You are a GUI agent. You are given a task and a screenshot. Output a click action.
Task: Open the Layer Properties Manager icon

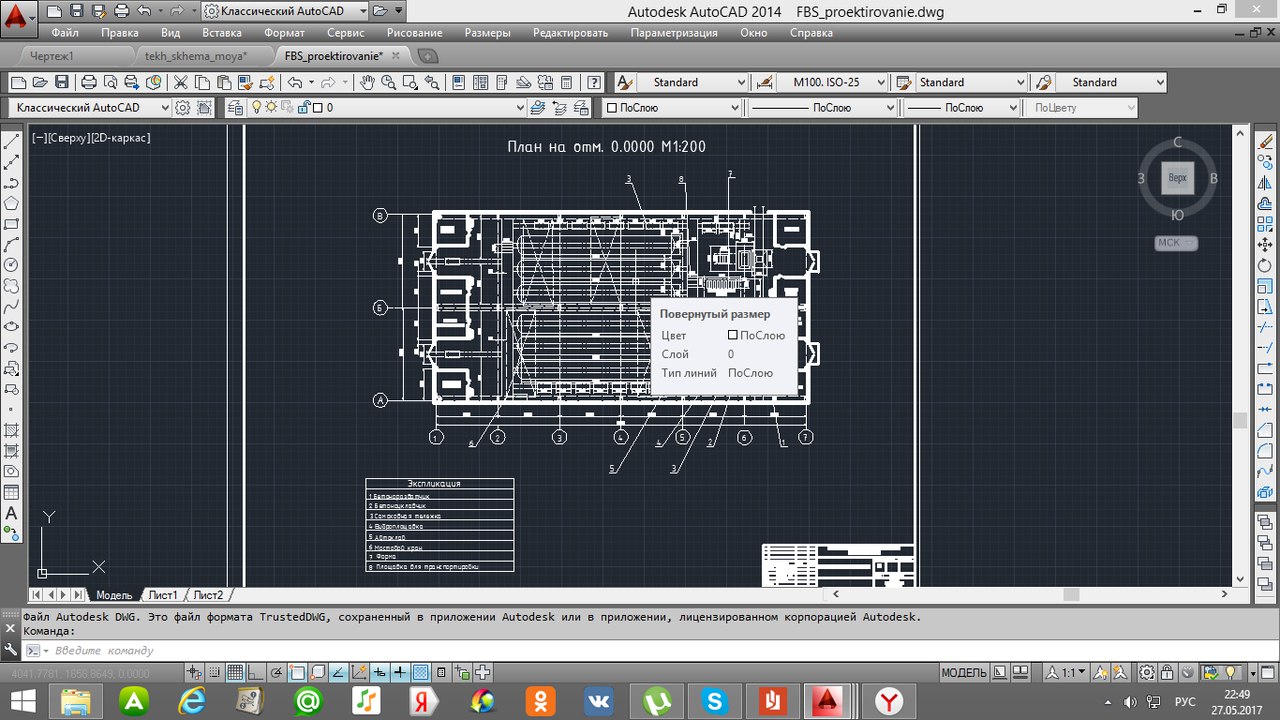pyautogui.click(x=235, y=107)
